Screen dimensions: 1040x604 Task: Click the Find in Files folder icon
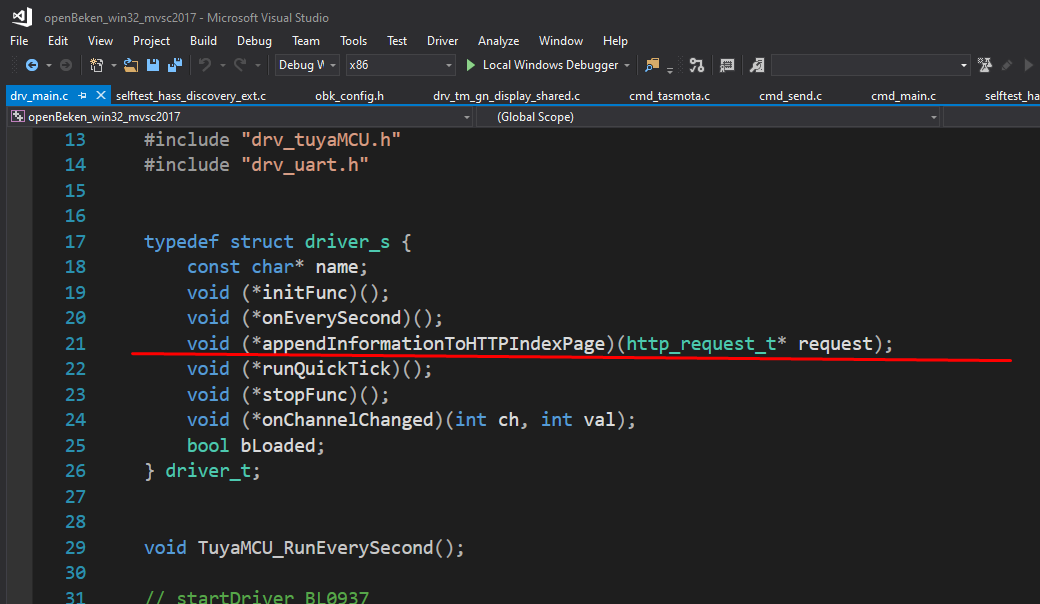click(653, 65)
